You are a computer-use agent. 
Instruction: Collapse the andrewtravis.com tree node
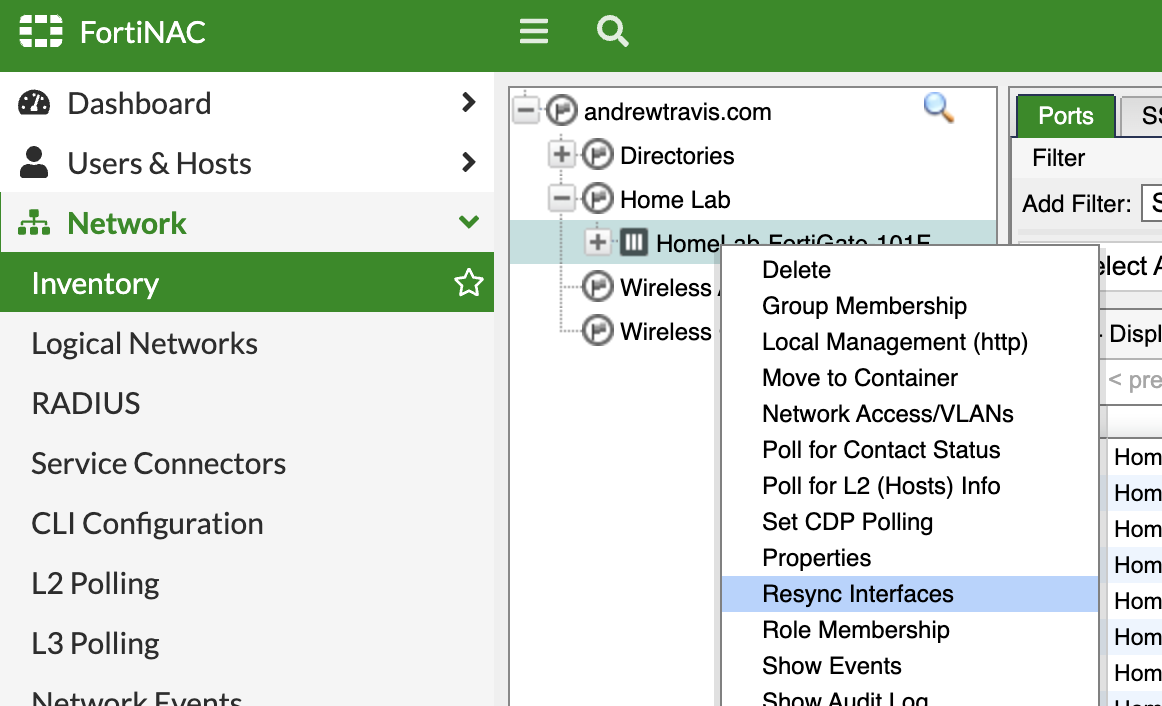pos(526,111)
